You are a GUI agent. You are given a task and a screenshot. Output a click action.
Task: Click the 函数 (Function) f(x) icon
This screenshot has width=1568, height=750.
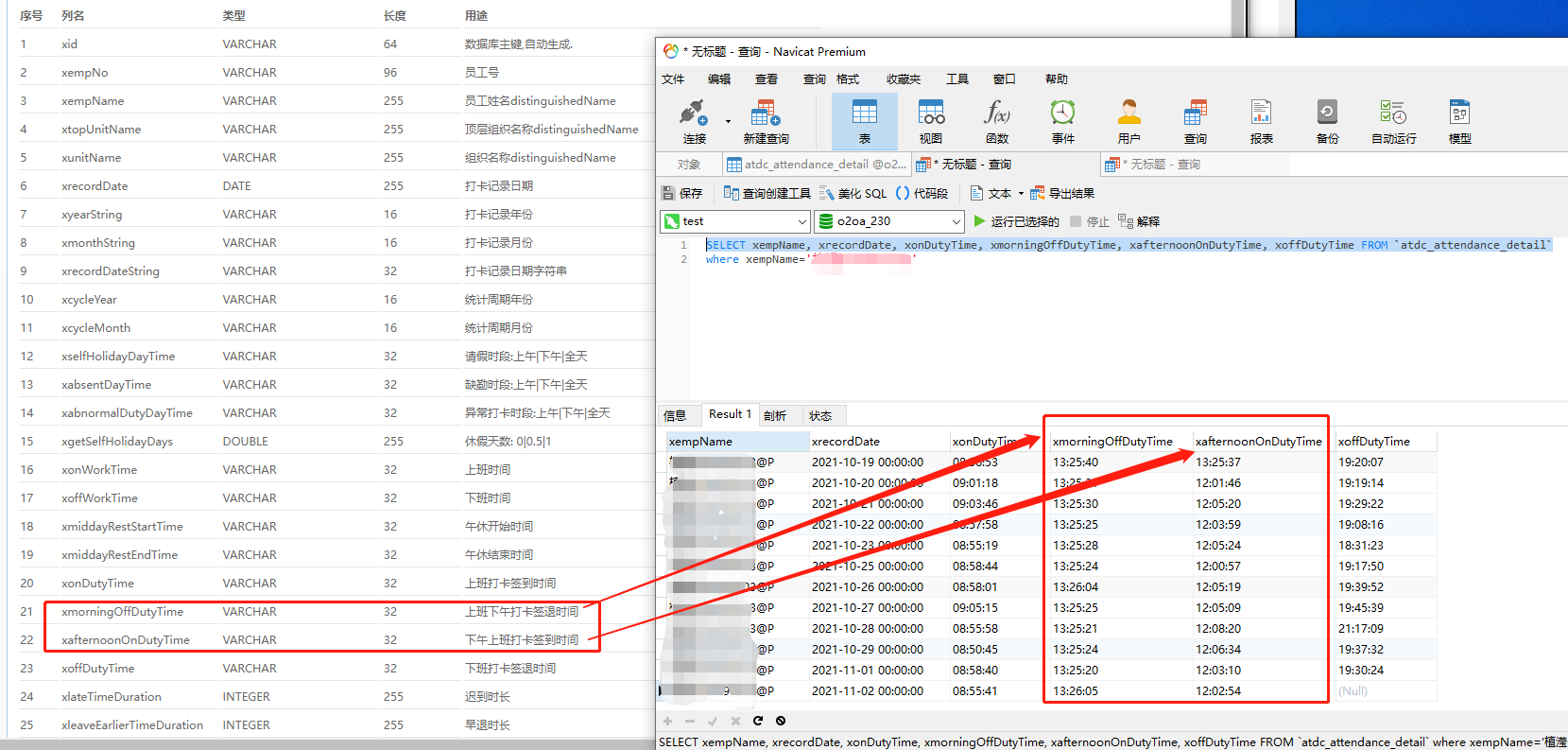[997, 122]
